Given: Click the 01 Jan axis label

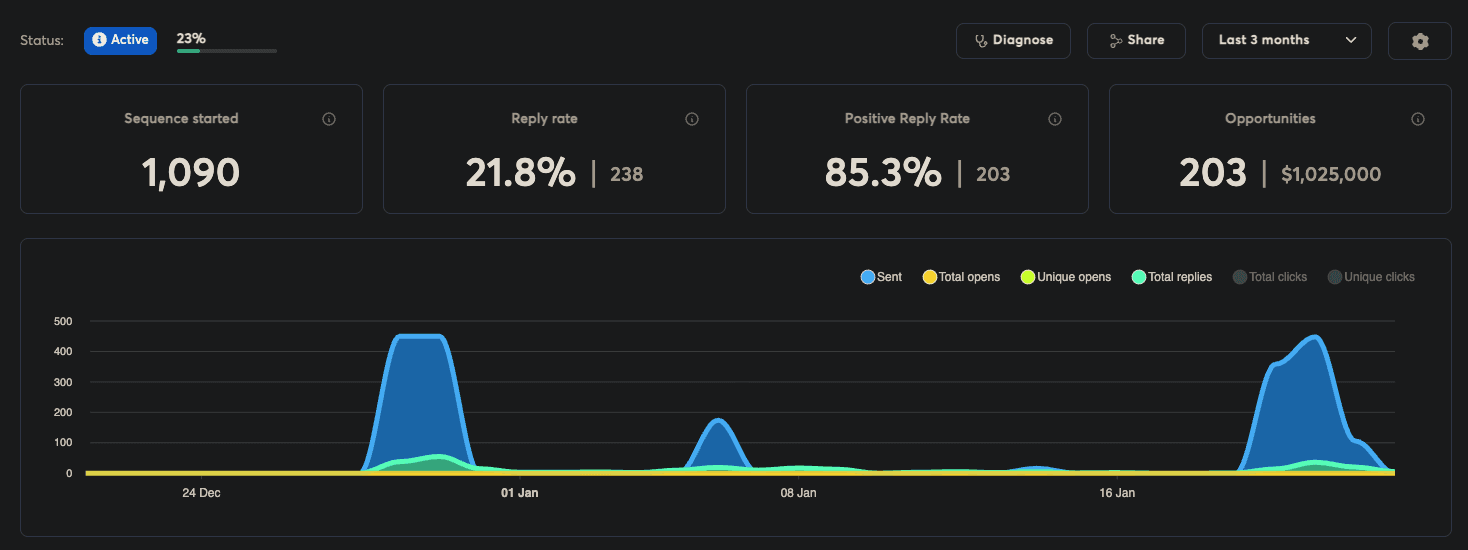Looking at the screenshot, I should pos(520,493).
